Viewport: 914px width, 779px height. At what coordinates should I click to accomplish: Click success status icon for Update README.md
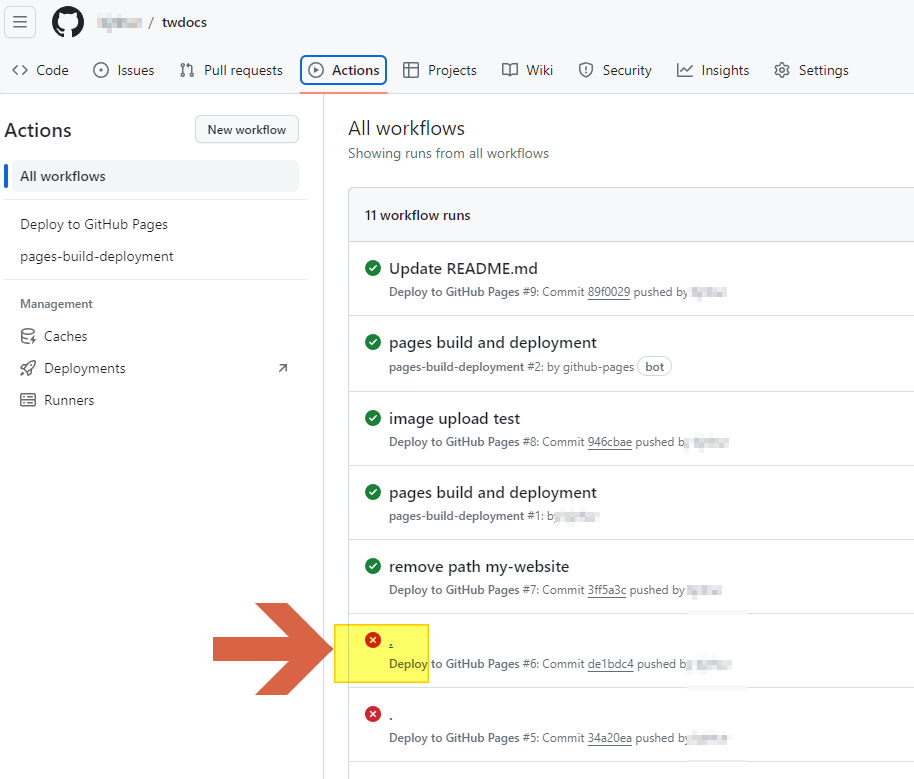pyautogui.click(x=372, y=268)
